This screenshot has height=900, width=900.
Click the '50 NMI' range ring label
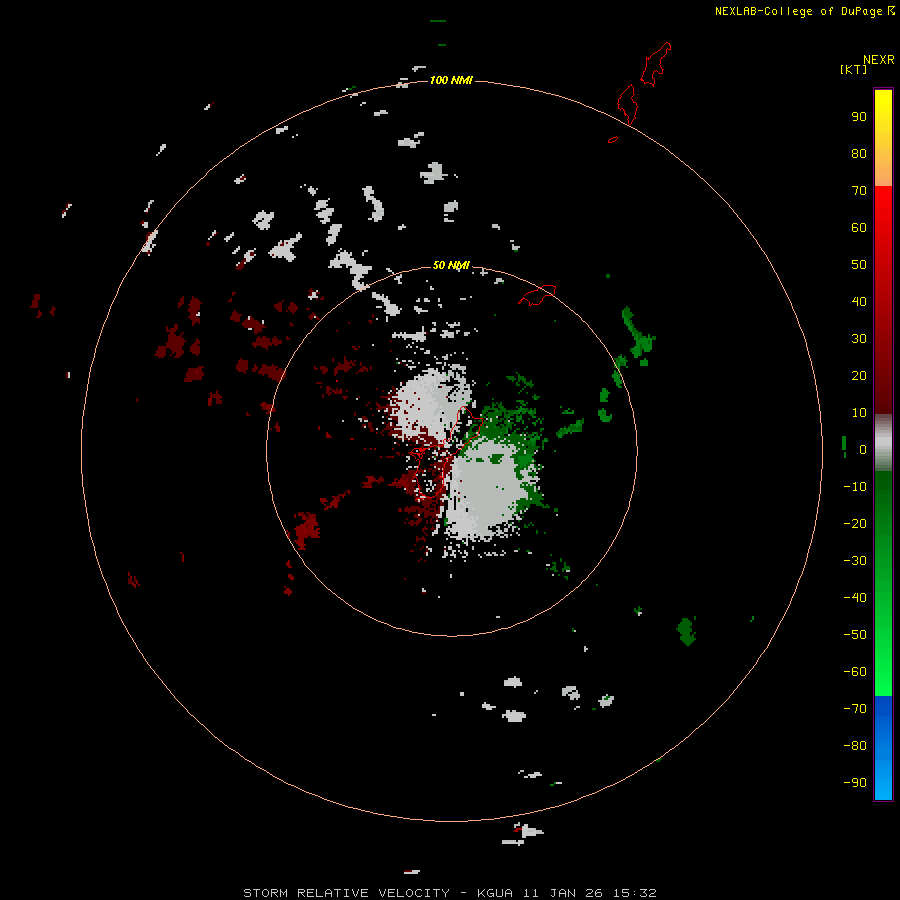(451, 265)
